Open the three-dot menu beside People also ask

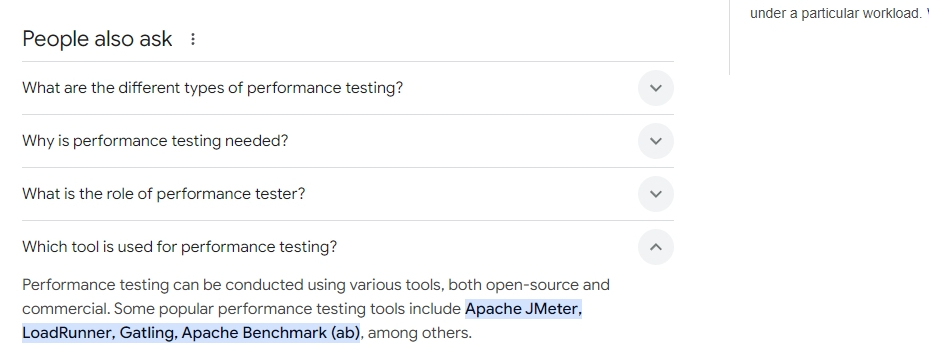(193, 39)
